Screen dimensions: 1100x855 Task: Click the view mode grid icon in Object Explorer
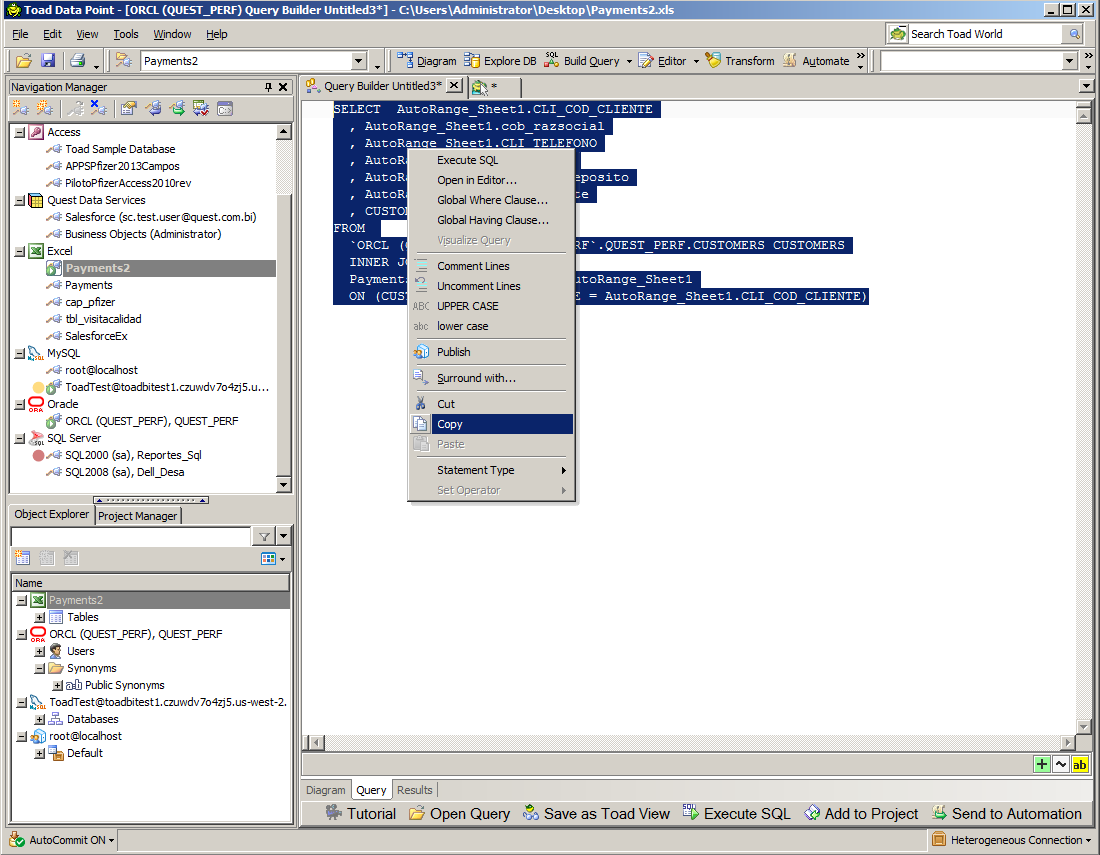tap(268, 558)
